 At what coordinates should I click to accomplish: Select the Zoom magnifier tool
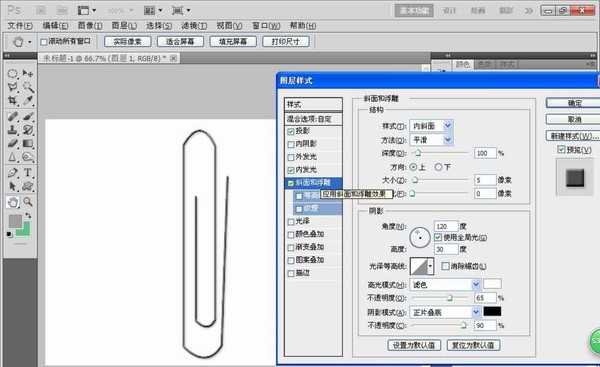coord(28,202)
